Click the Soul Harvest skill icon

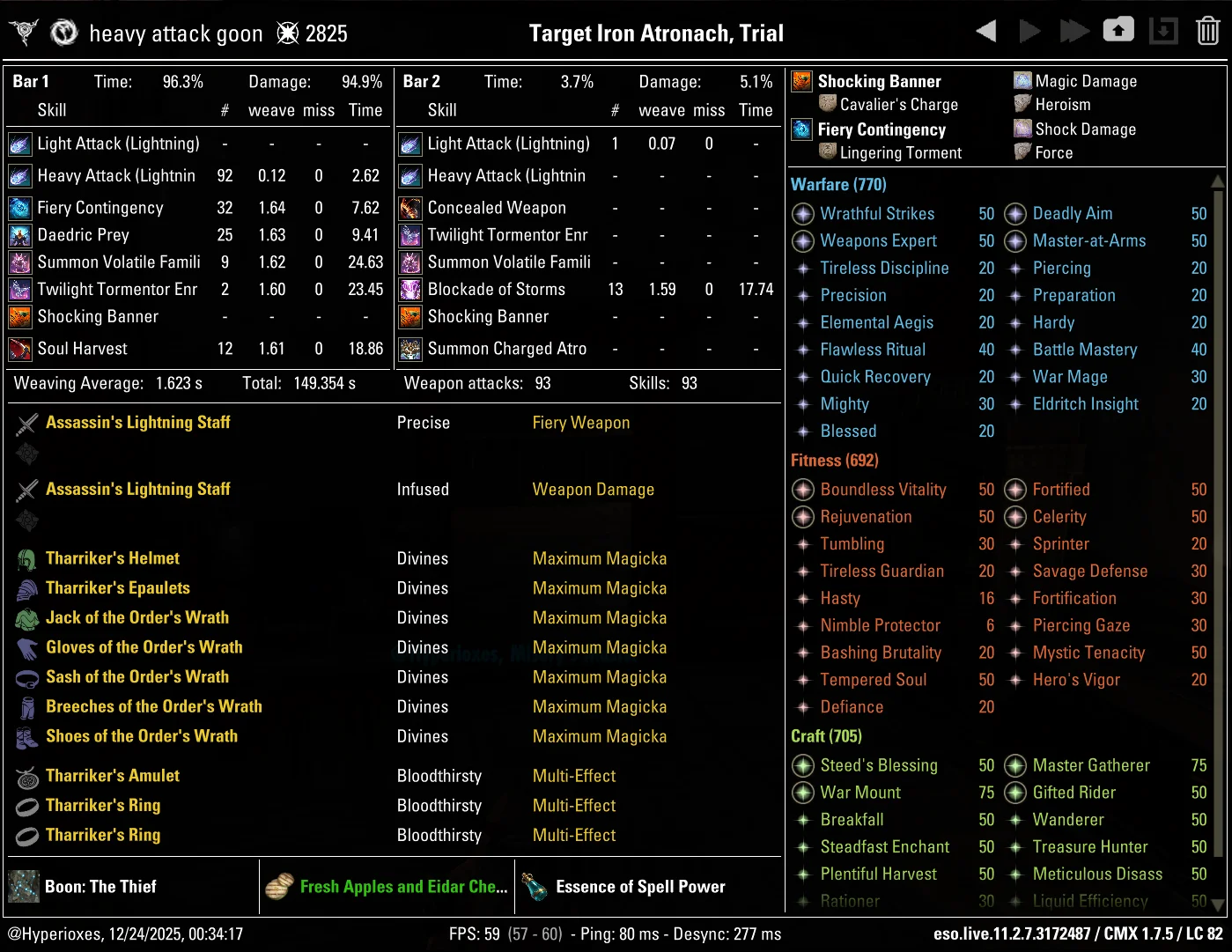pos(19,349)
